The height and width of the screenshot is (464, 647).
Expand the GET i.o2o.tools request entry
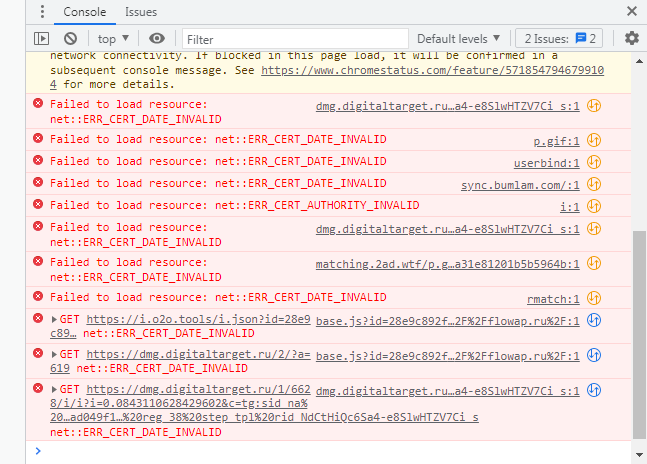pyautogui.click(x=54, y=320)
